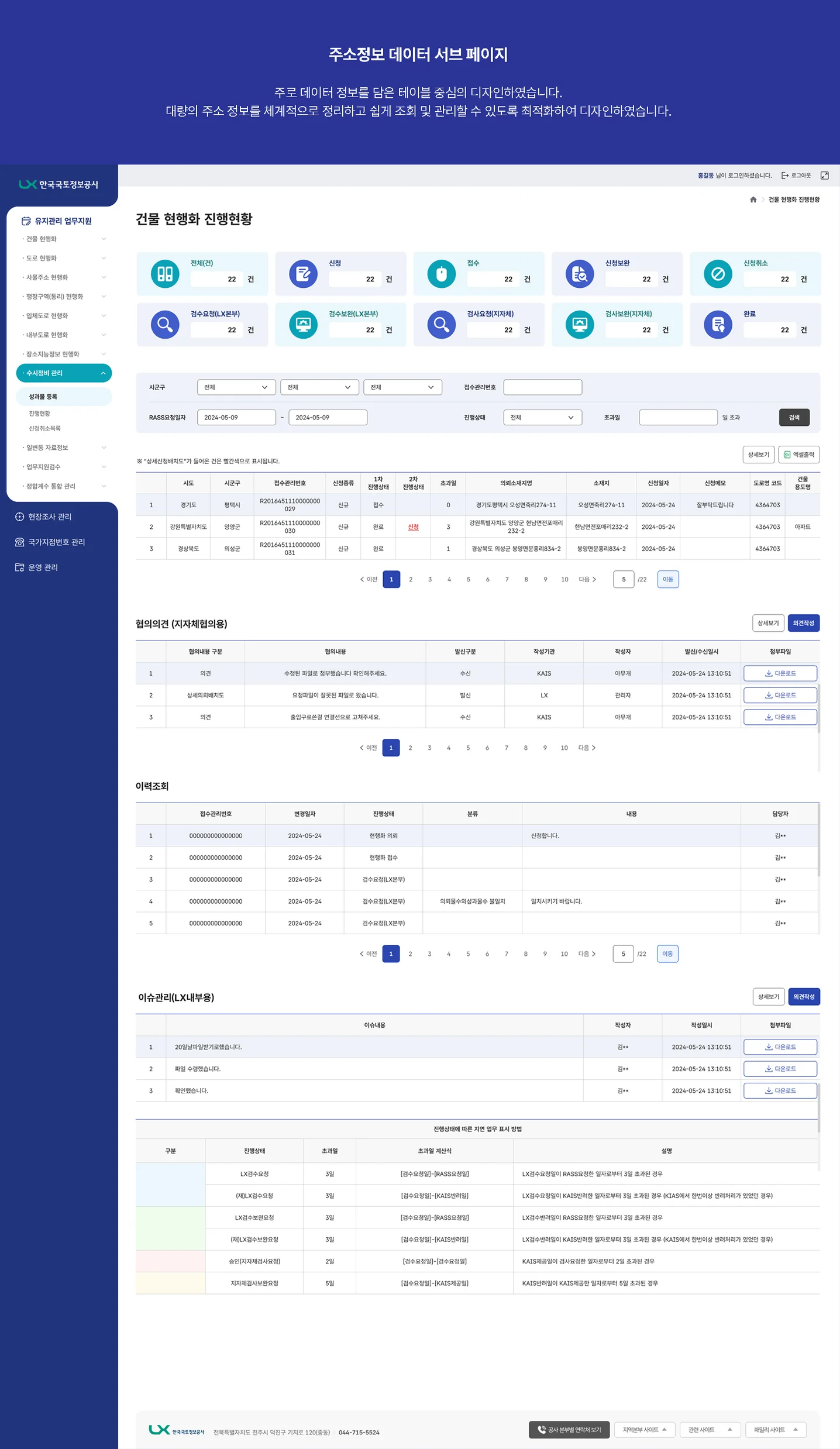Open the first 시군구 dropdown
The height and width of the screenshot is (1449, 840).
point(236,387)
